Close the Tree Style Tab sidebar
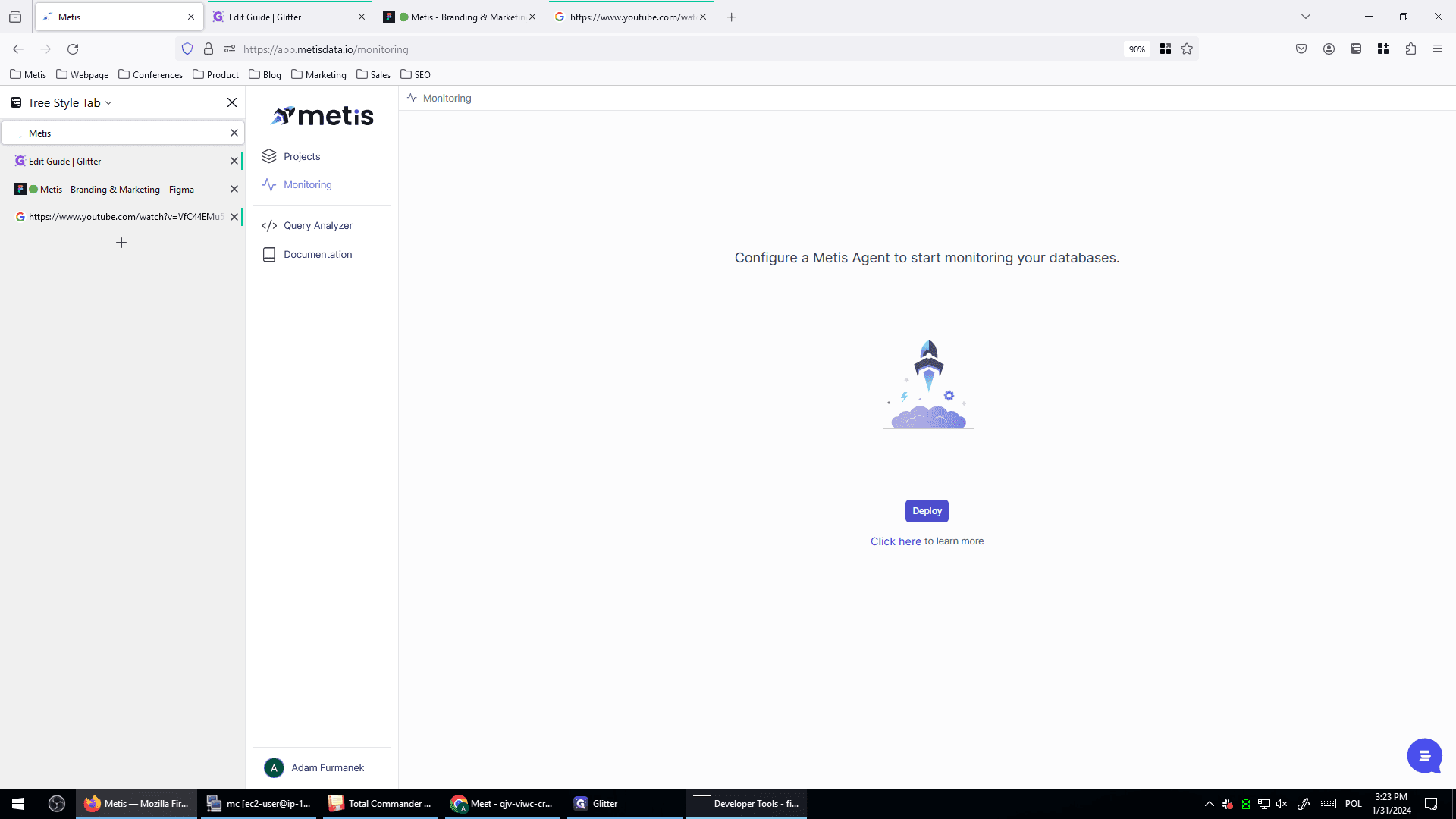The width and height of the screenshot is (1456, 819). pos(232,102)
